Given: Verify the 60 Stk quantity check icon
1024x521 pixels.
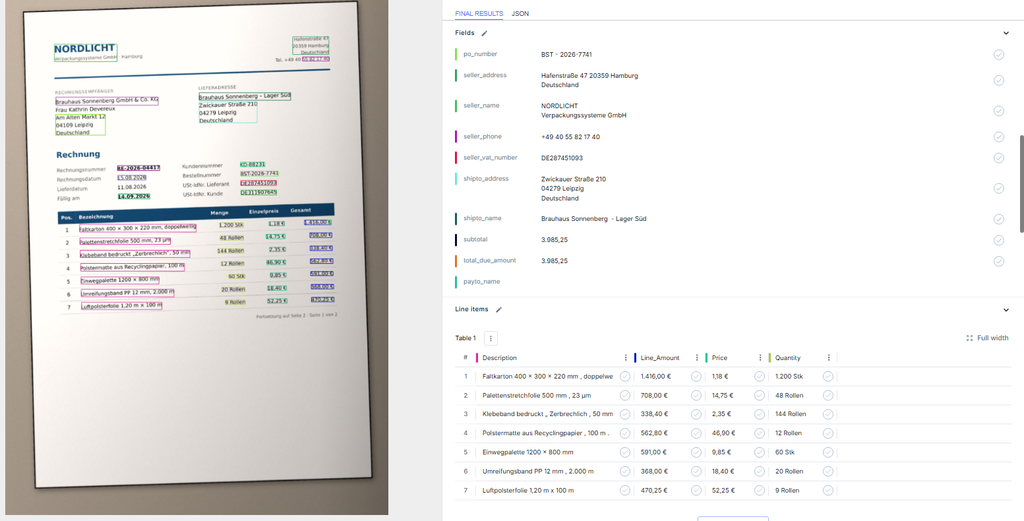Looking at the screenshot, I should coord(828,452).
